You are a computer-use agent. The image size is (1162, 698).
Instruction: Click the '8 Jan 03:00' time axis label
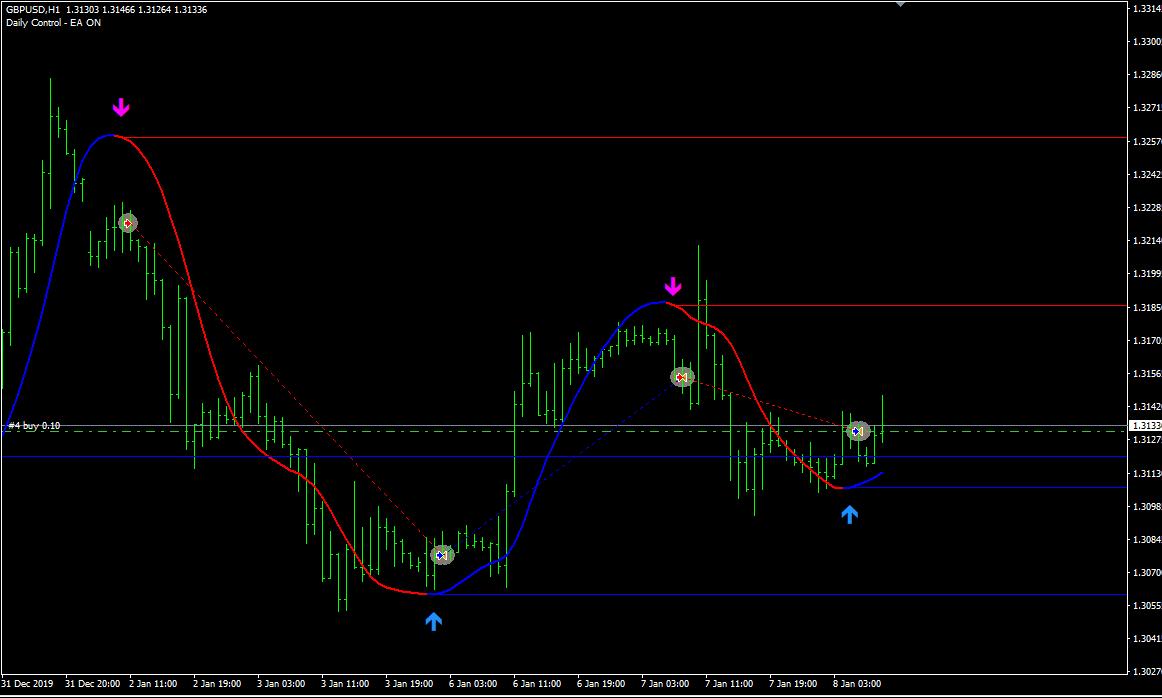click(x=857, y=684)
